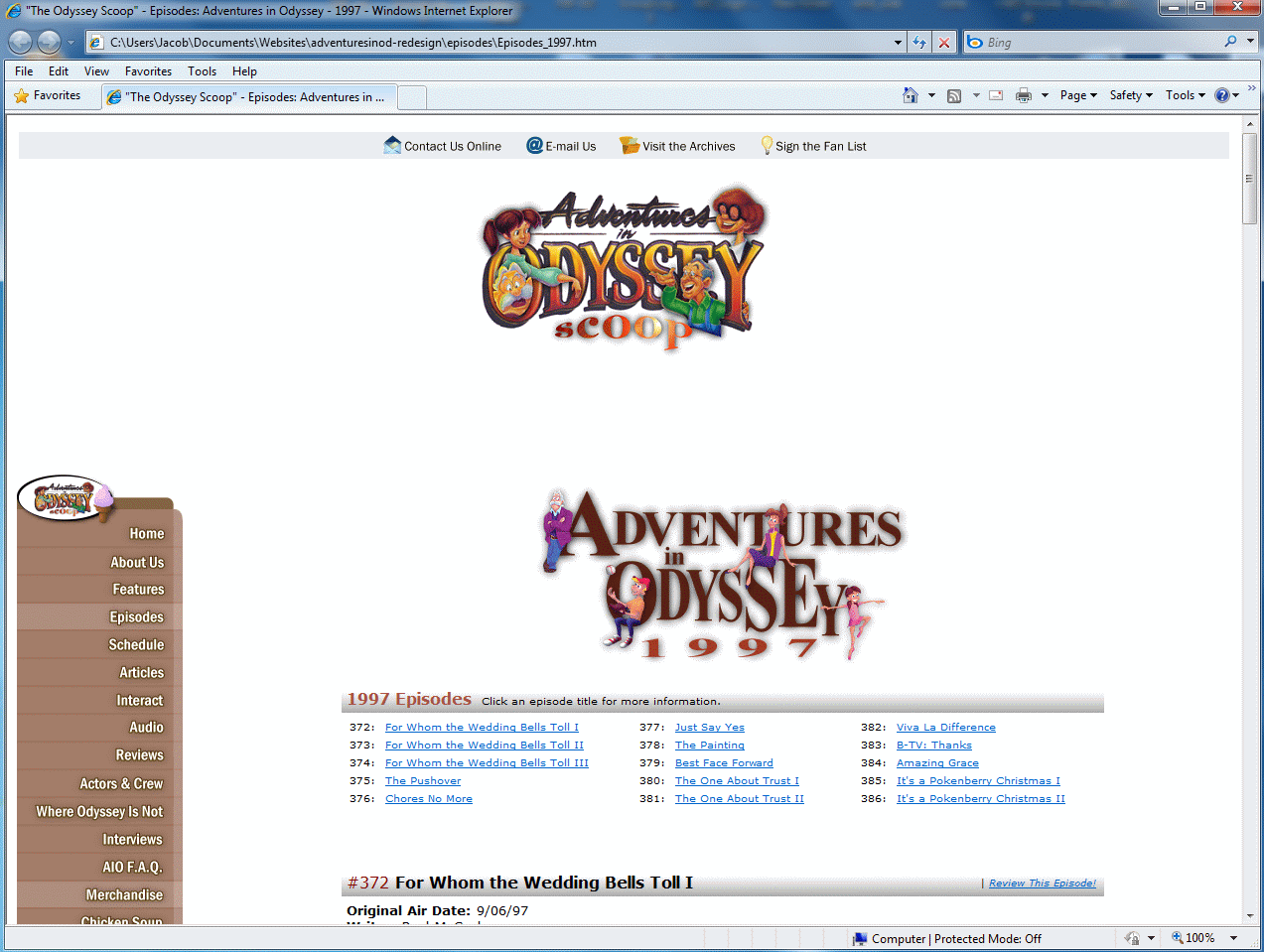Expand the address bar history dropdown
1264x952 pixels.
point(898,43)
